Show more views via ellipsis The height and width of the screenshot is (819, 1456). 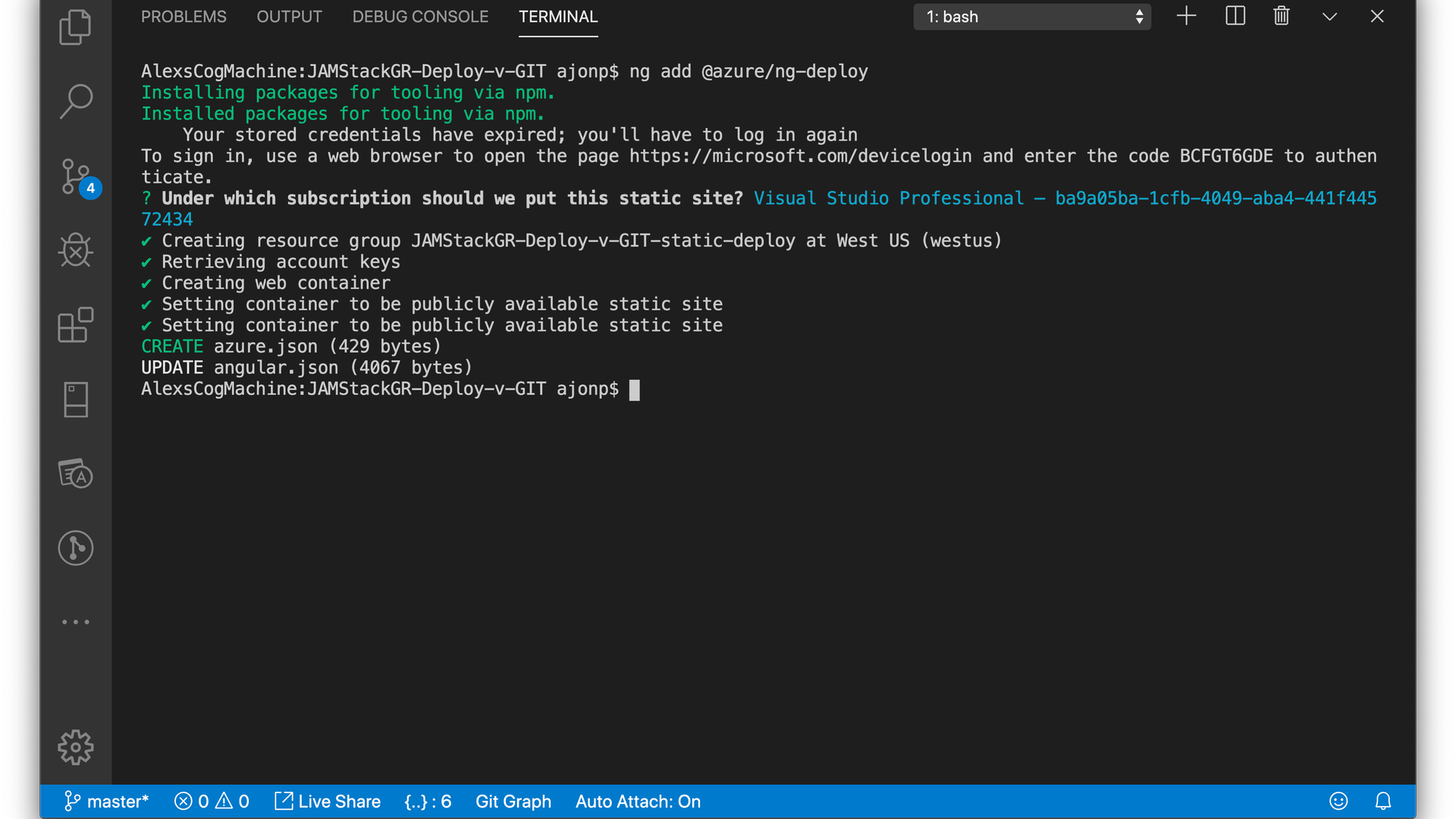coord(75,622)
